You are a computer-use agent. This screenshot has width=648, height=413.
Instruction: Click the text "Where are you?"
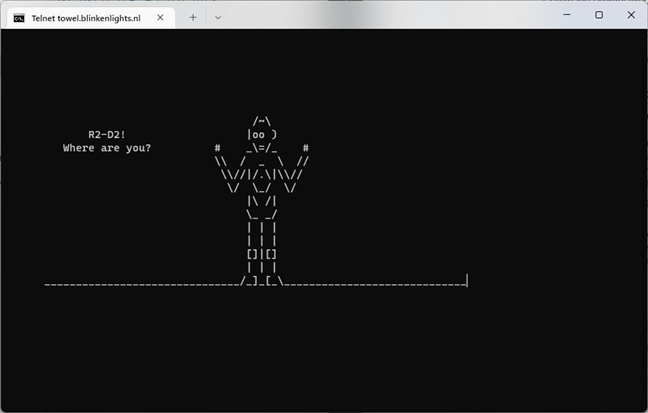(x=107, y=148)
